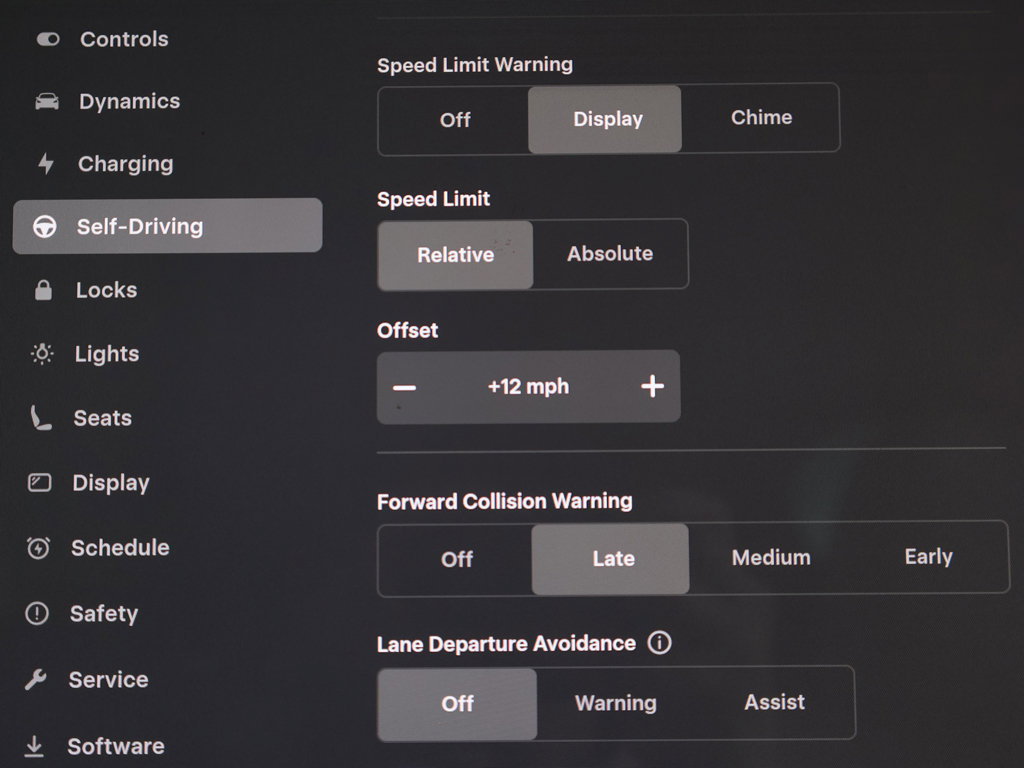Image resolution: width=1024 pixels, height=768 pixels.
Task: Click the Controls toggle icon in sidebar
Action: 48,39
